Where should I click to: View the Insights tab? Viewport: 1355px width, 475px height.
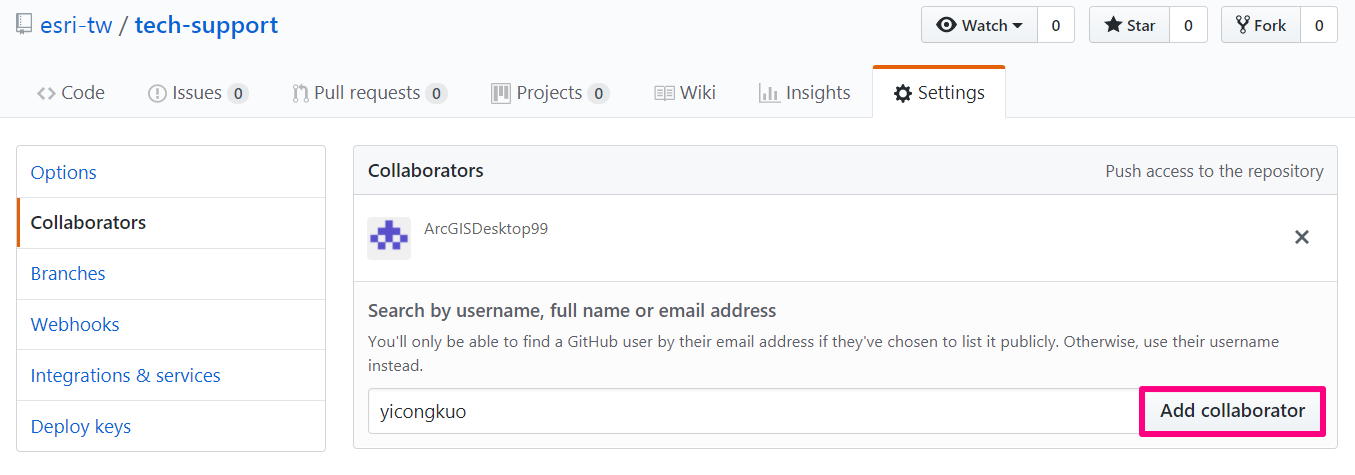805,93
